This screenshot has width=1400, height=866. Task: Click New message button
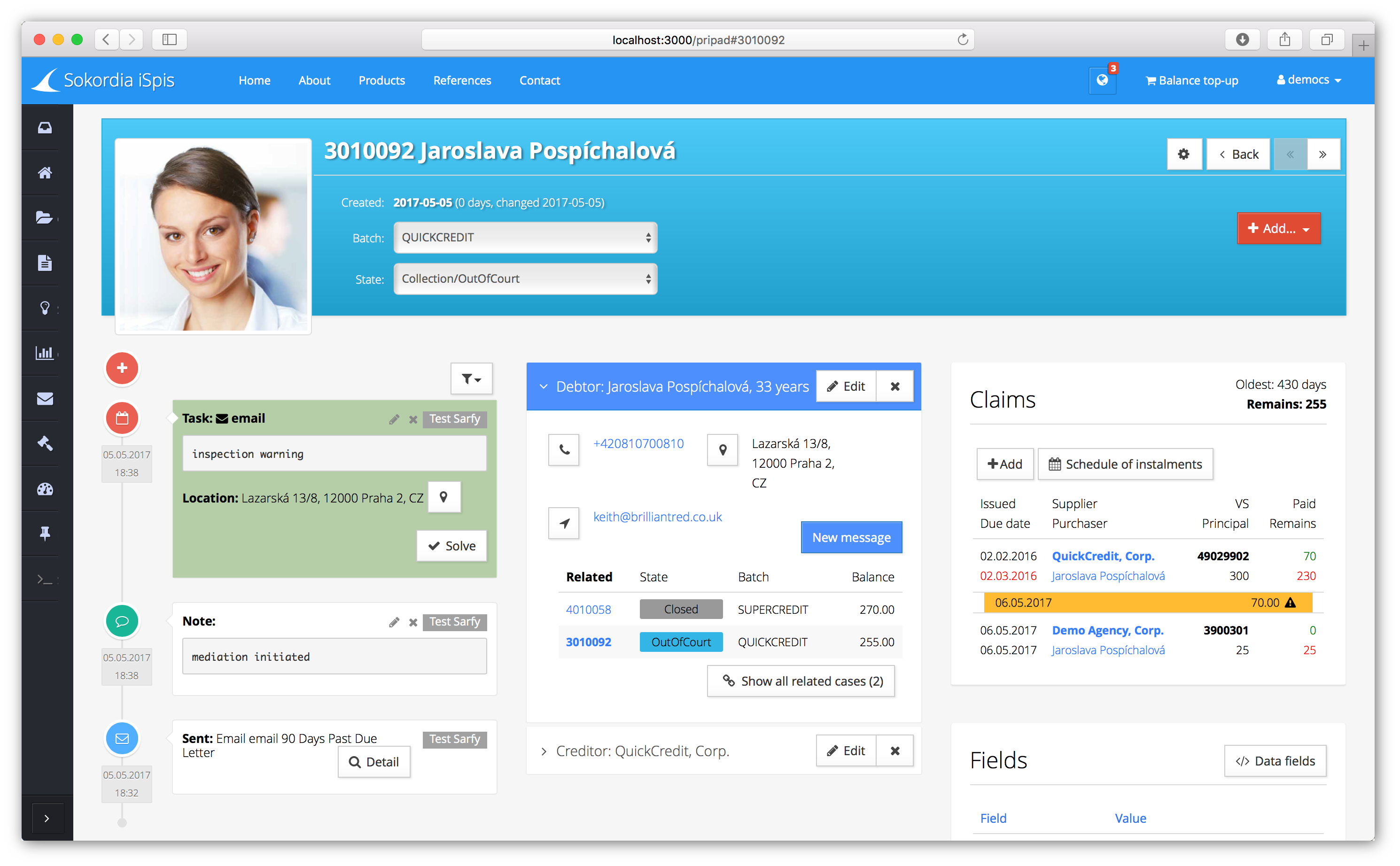click(x=852, y=537)
